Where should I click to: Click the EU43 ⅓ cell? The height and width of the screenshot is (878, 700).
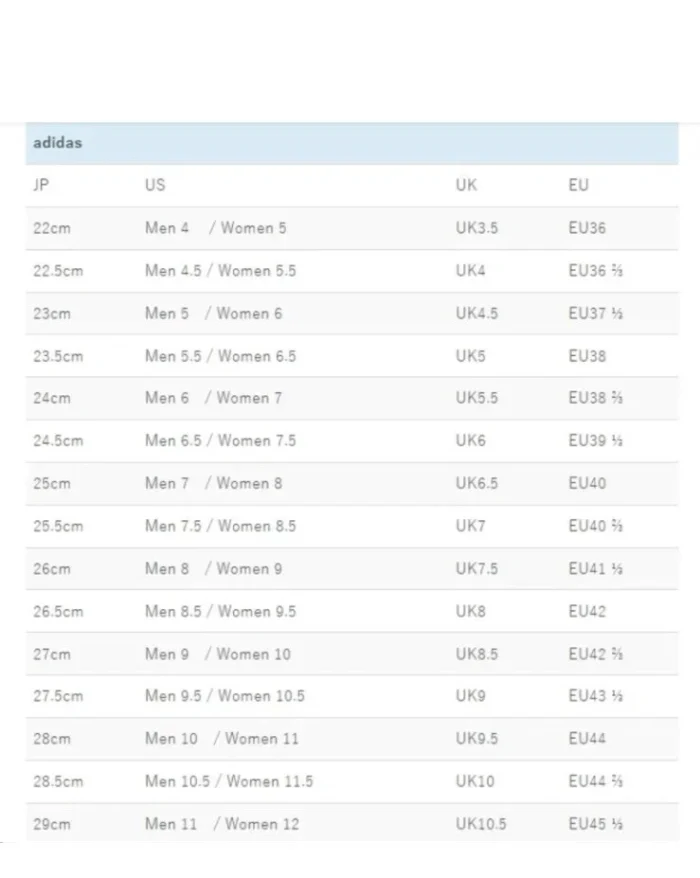pos(595,696)
